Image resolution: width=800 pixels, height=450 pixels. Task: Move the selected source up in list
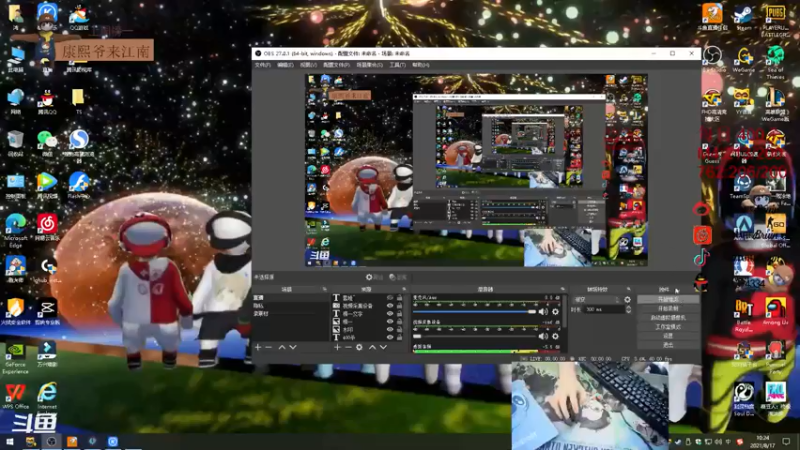coord(372,347)
